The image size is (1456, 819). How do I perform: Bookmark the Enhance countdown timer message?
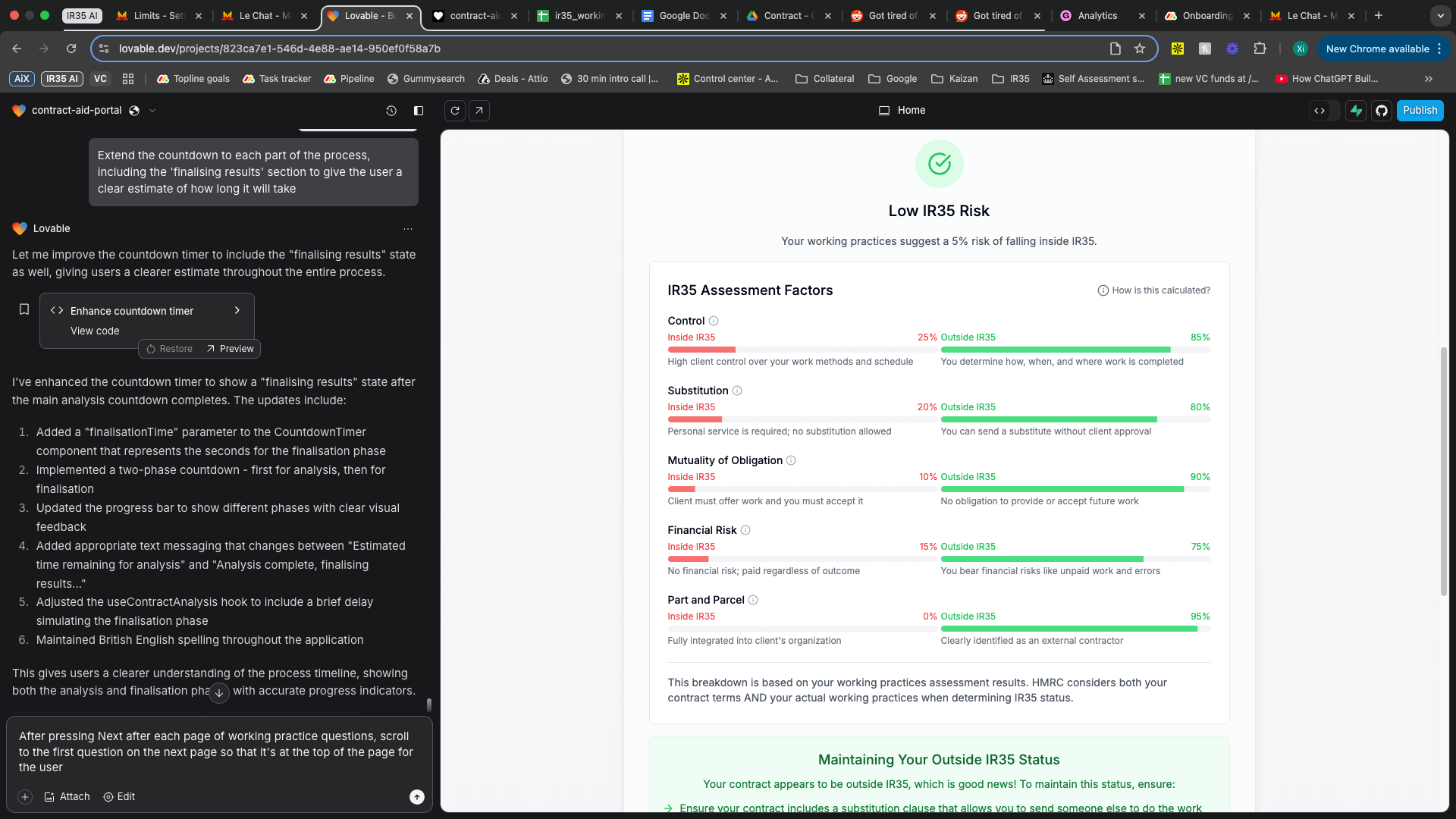pos(24,309)
